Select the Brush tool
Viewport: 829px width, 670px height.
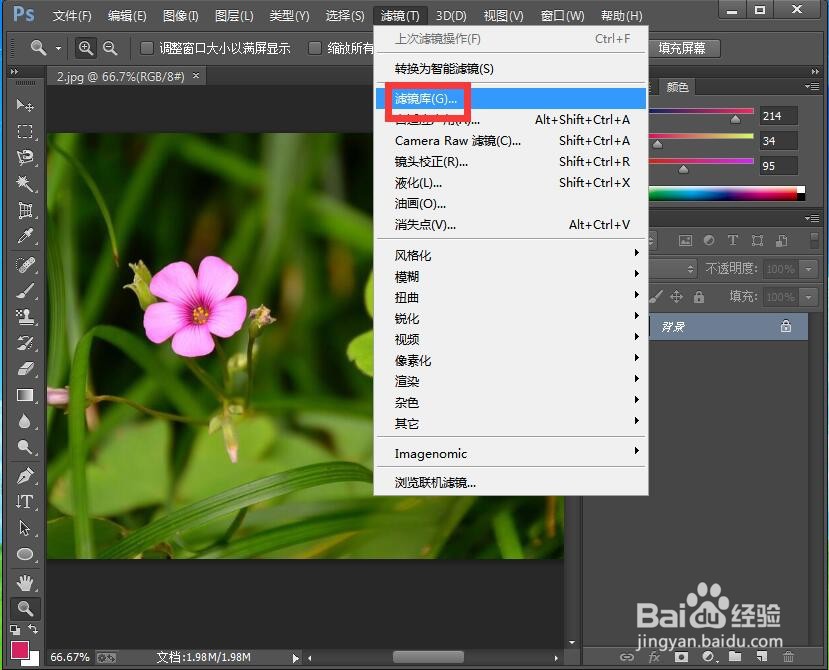tap(25, 290)
